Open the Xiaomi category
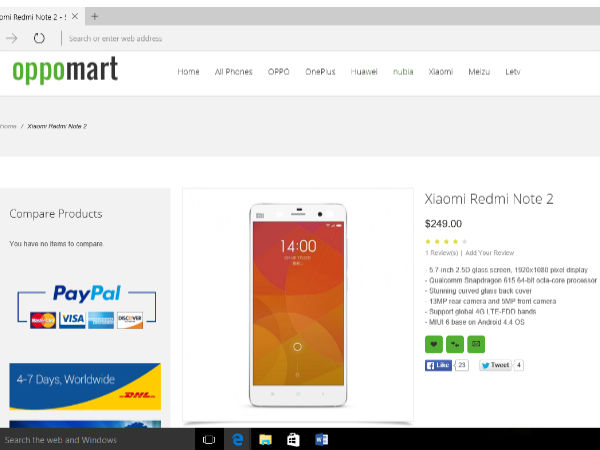This screenshot has height=450, width=600. pos(440,72)
